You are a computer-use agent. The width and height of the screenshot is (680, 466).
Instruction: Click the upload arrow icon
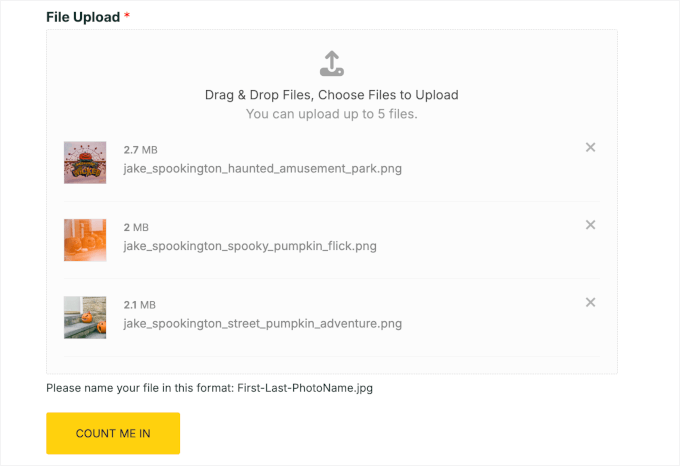[332, 64]
